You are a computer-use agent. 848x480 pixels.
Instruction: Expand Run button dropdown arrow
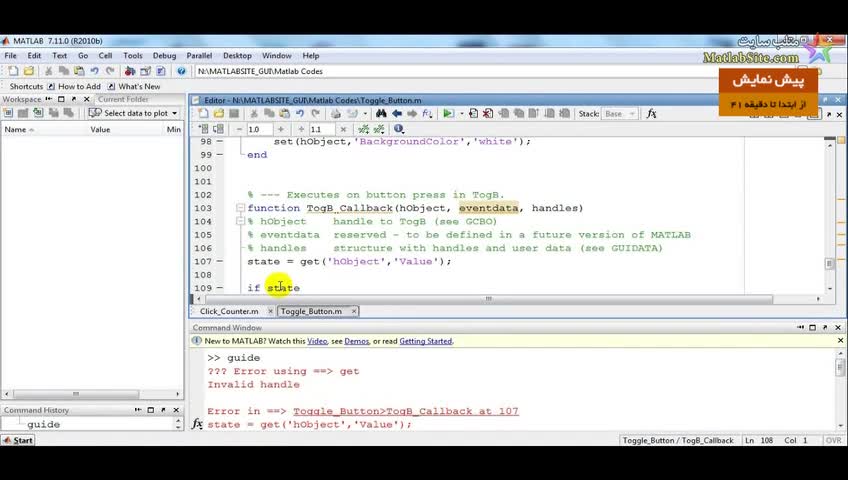461,114
